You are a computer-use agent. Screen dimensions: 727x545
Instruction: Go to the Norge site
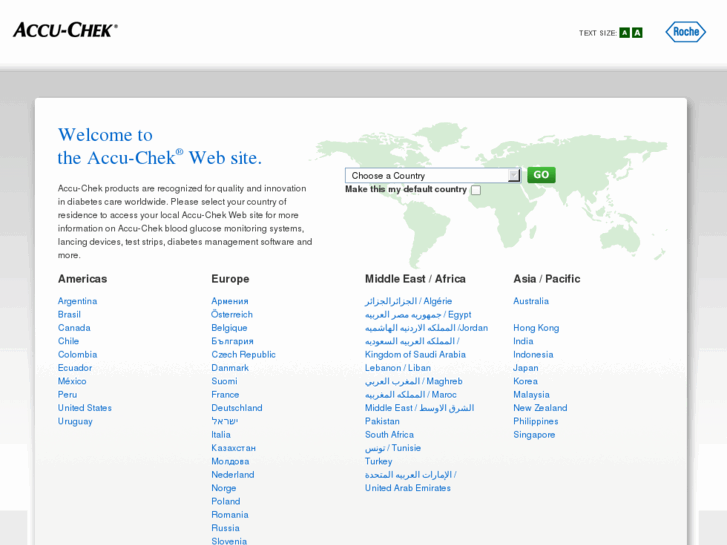tap(223, 488)
